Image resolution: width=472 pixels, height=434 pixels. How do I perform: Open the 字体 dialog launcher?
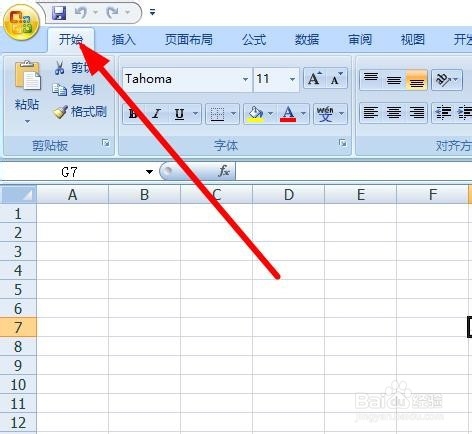pos(342,143)
